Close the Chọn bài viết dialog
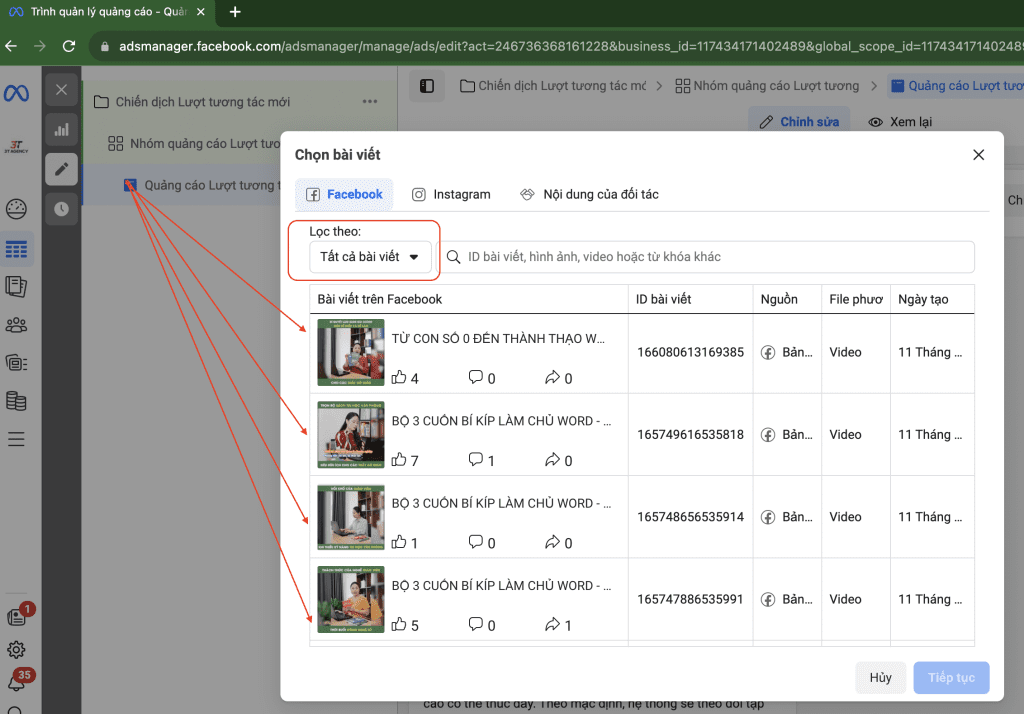This screenshot has width=1024, height=714. [x=978, y=155]
